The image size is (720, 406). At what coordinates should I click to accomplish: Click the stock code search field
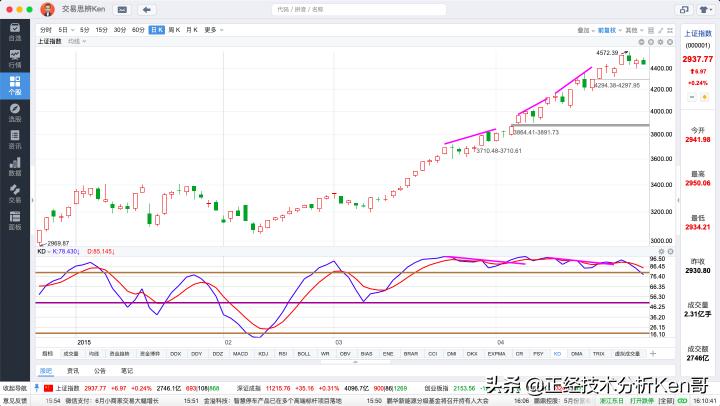[359, 9]
